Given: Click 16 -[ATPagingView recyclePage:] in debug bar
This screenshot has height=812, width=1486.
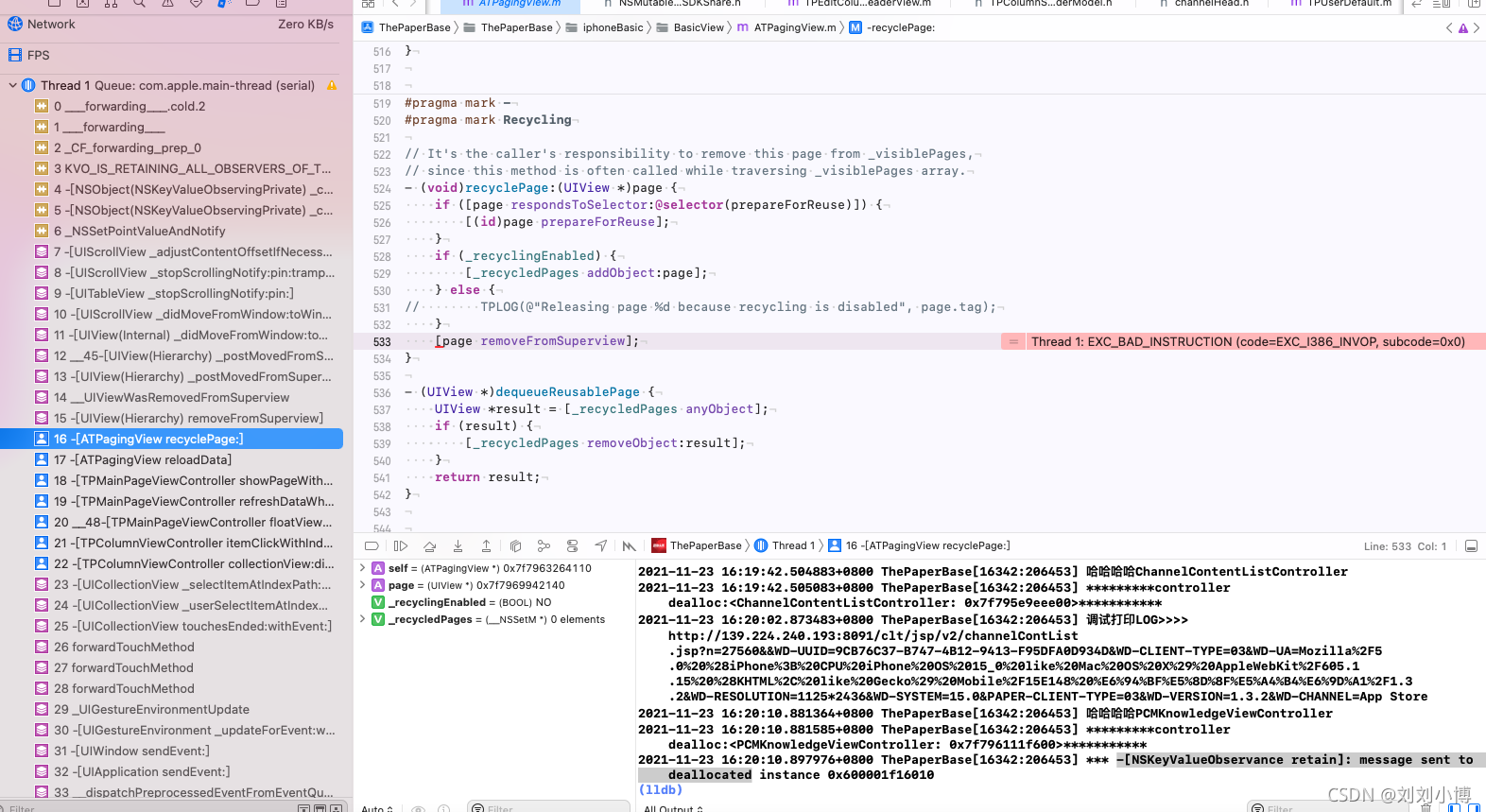Looking at the screenshot, I should click(920, 545).
